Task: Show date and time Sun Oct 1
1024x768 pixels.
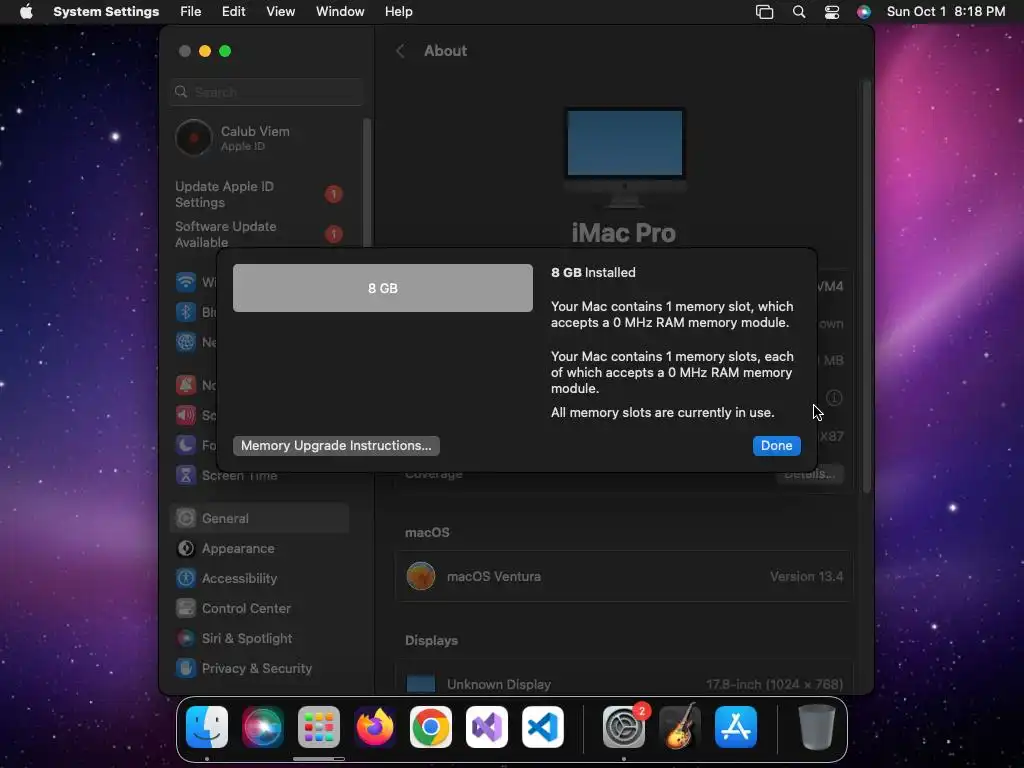Action: click(946, 12)
